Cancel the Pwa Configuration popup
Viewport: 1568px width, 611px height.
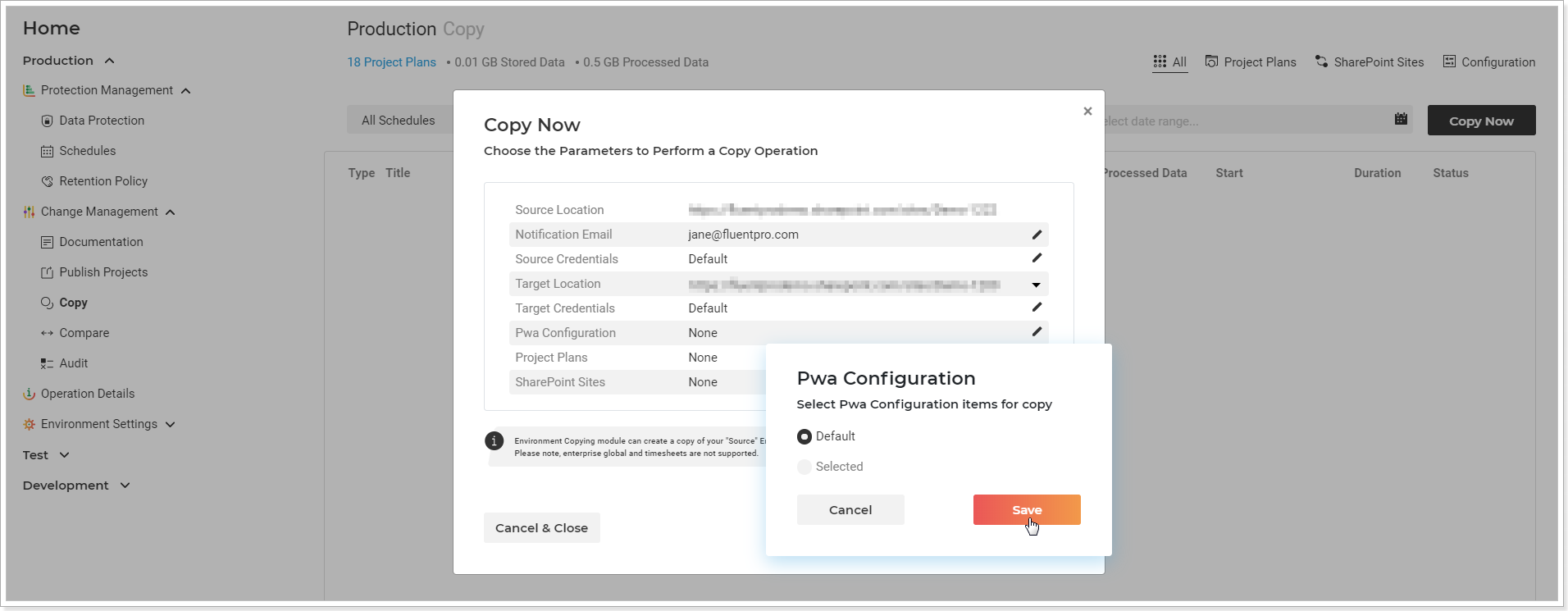coord(850,509)
